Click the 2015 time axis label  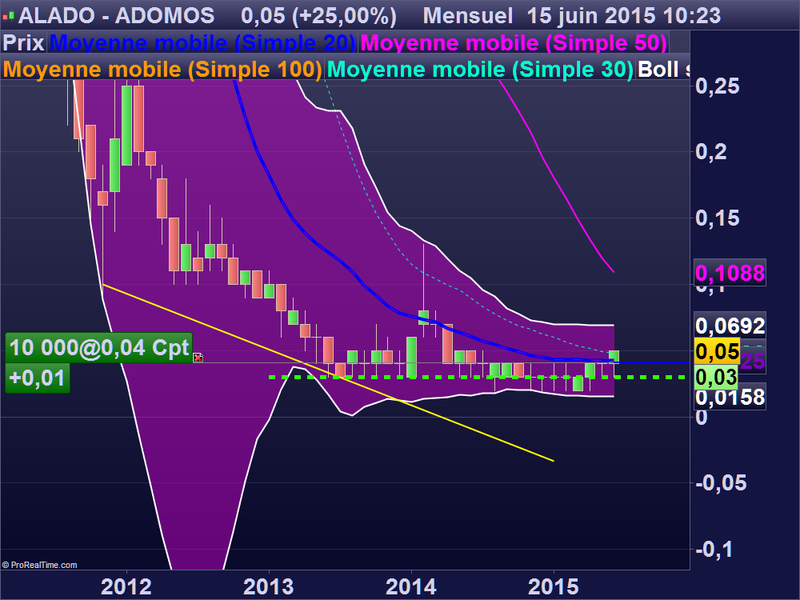(553, 587)
